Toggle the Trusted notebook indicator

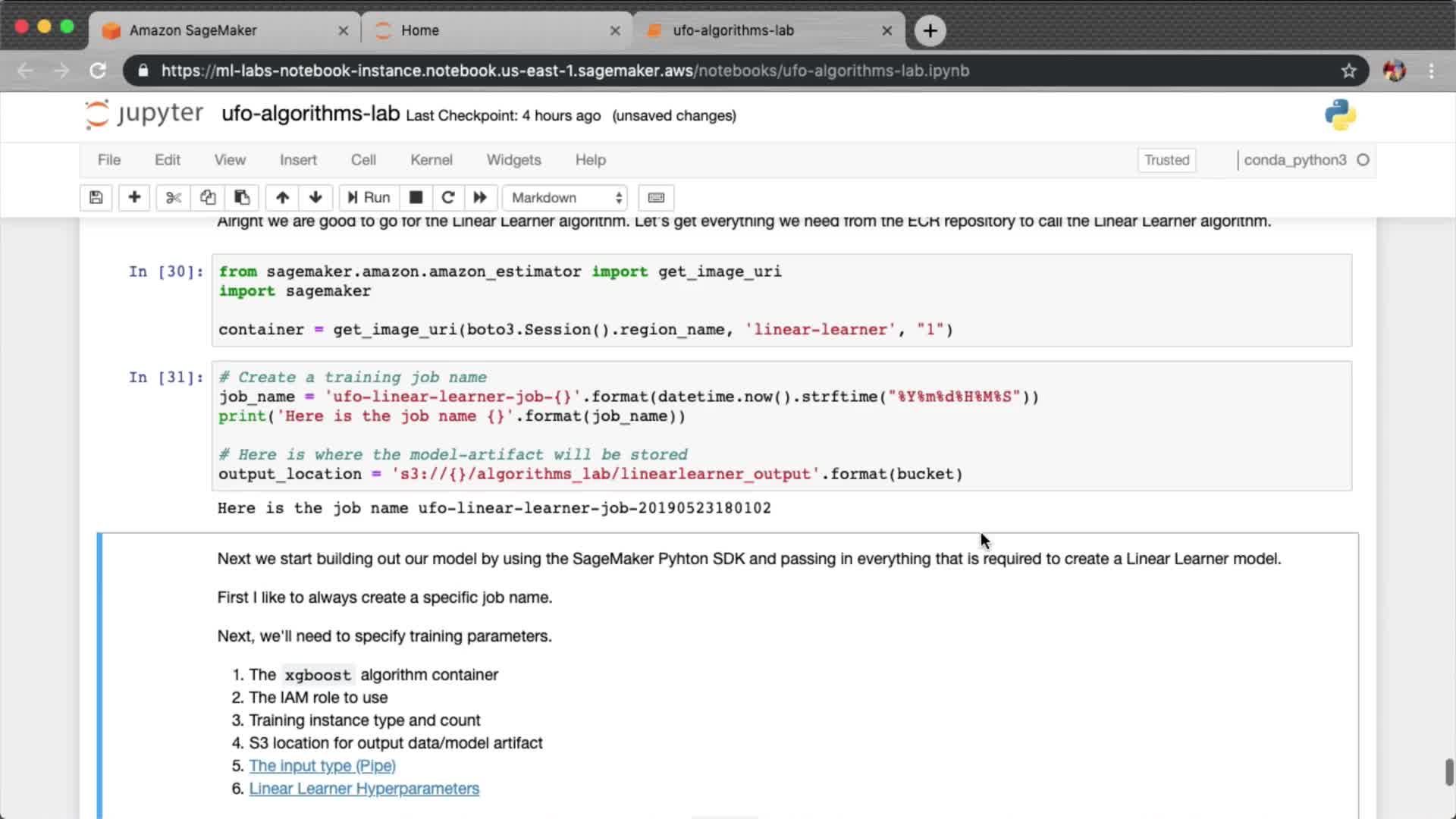1166,160
